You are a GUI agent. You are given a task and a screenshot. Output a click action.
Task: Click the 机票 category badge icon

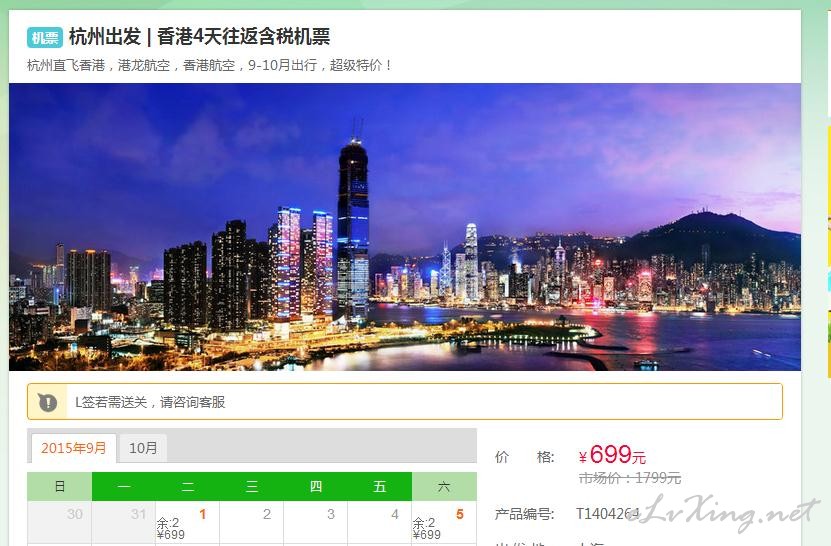tap(45, 38)
